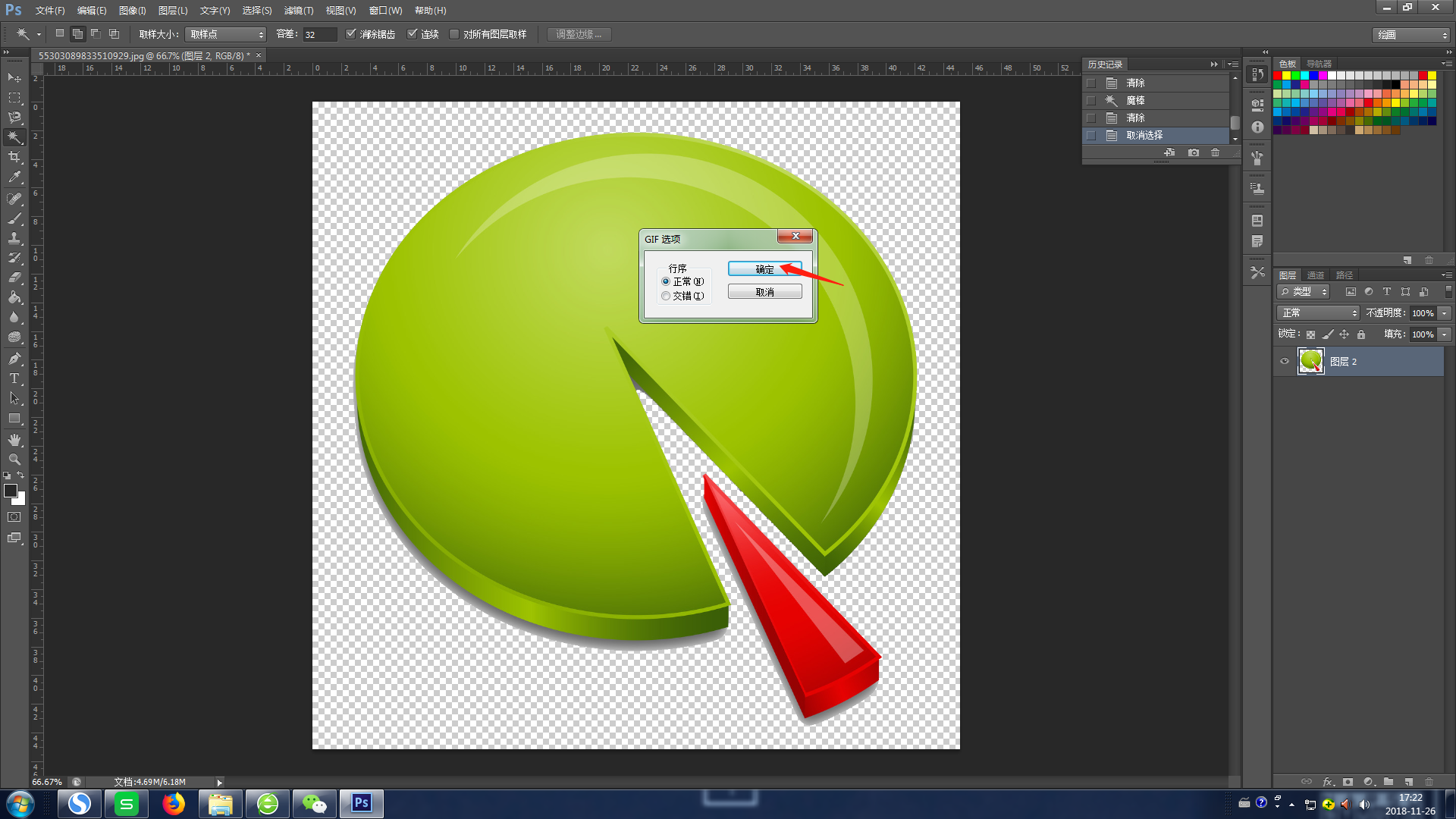Open History panel flyout menu
The height and width of the screenshot is (819, 1456).
coord(1233,64)
